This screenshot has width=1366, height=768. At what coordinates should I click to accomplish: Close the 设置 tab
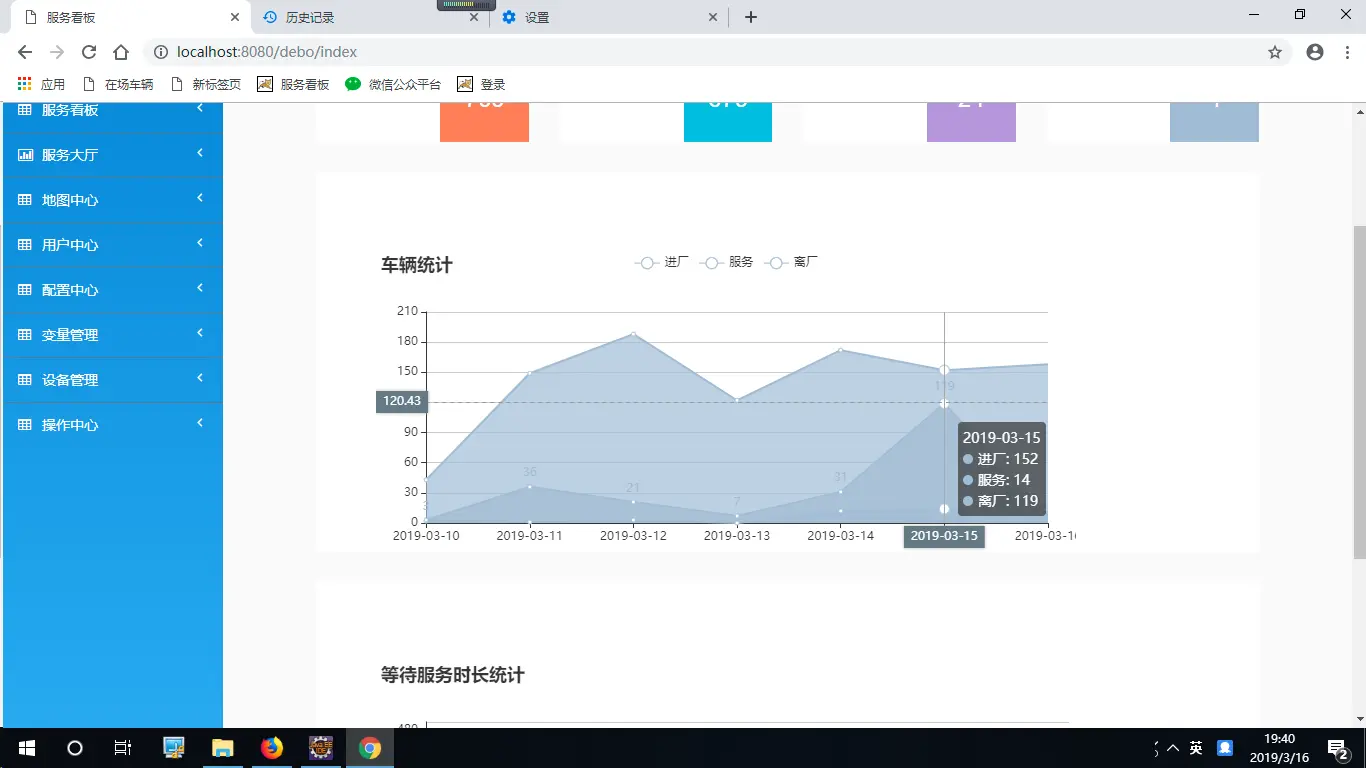tap(713, 17)
